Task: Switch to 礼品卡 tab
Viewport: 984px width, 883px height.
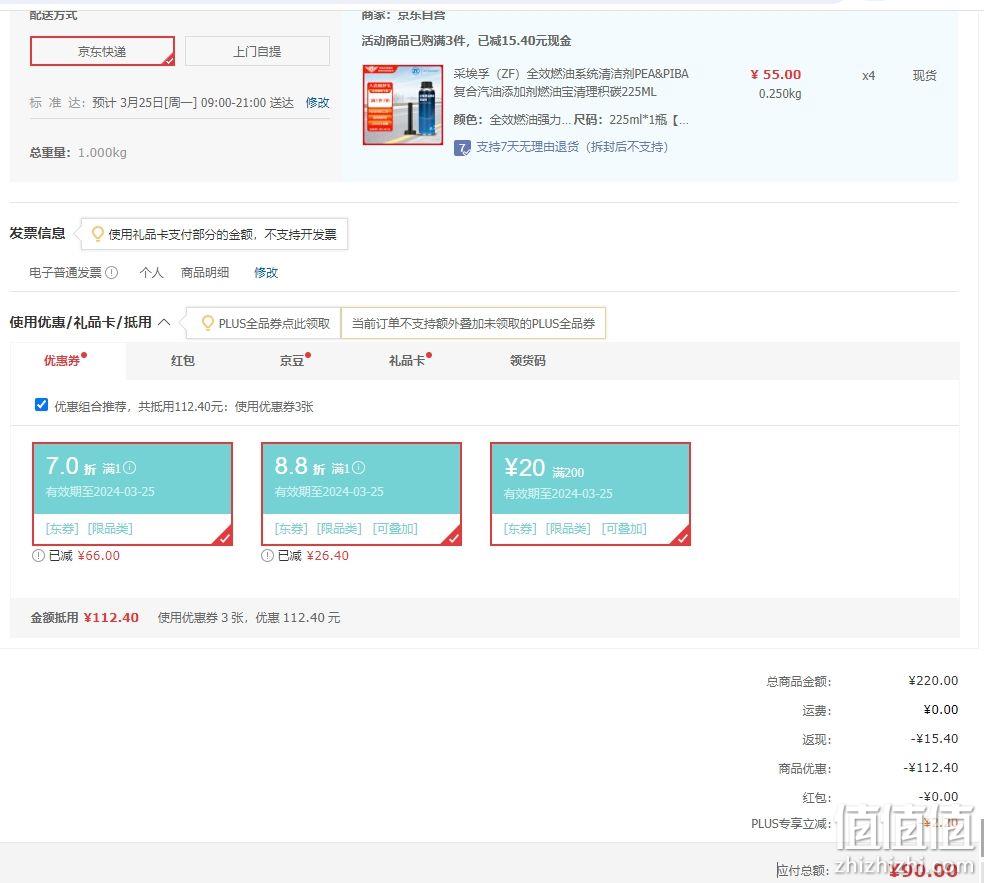Action: pos(407,360)
